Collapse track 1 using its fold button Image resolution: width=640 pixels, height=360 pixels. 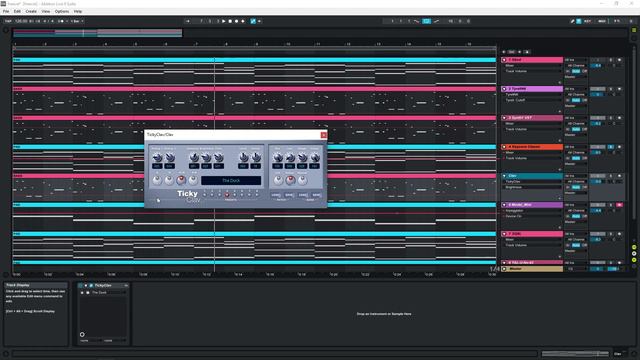(504, 60)
